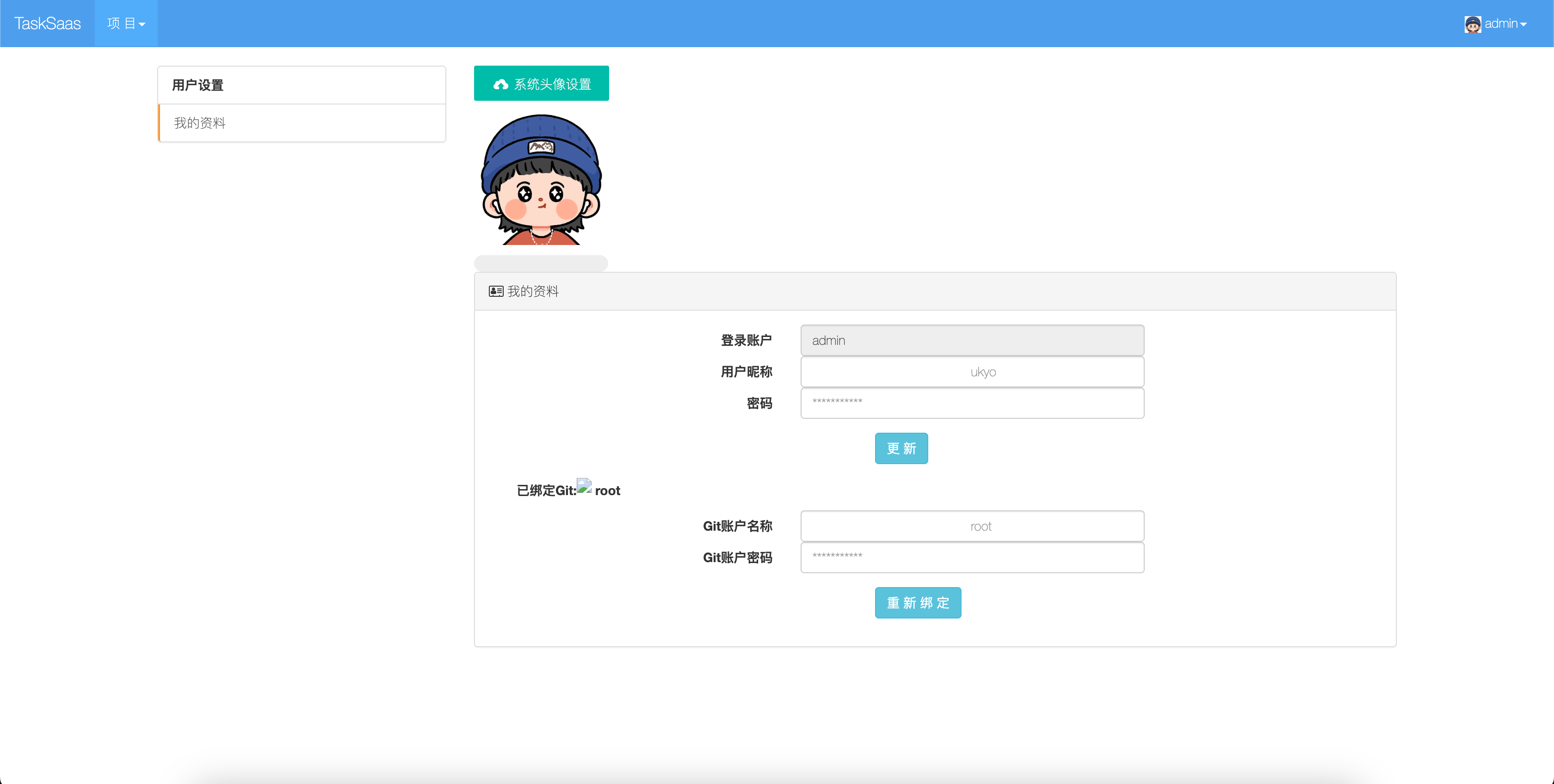Open the 项目 dropdown menu
This screenshot has height=784, width=1554.
[126, 24]
